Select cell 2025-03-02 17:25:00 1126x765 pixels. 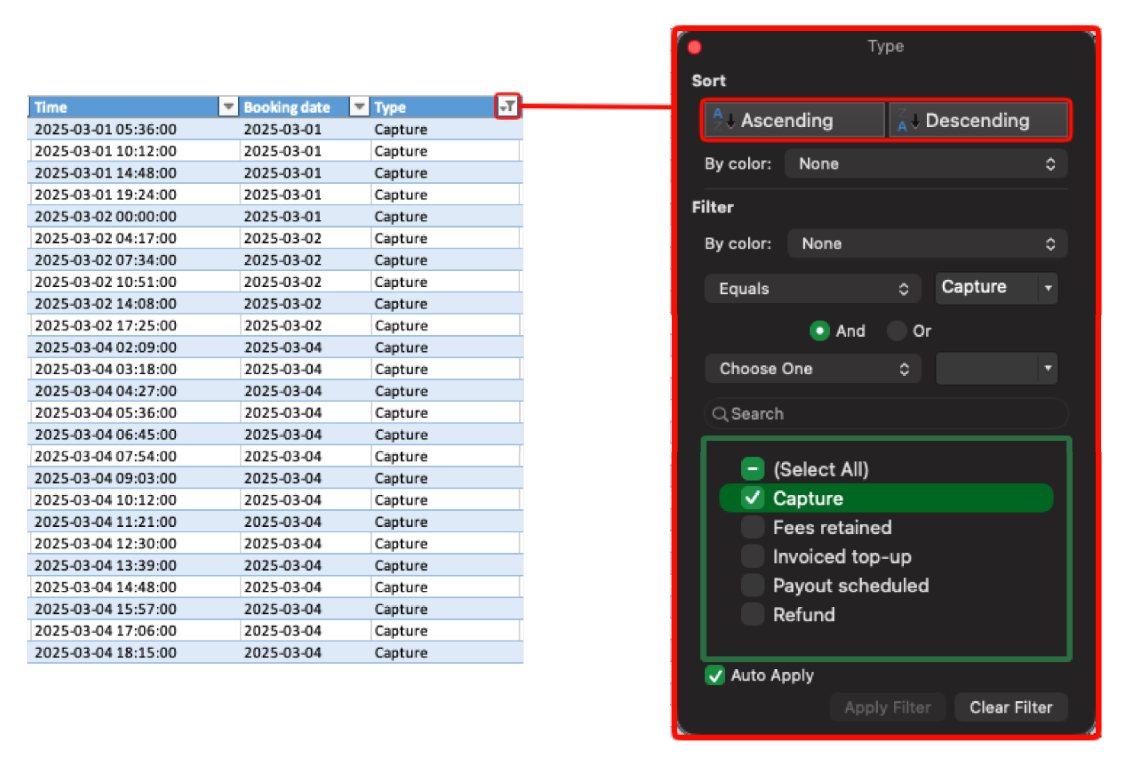click(134, 325)
